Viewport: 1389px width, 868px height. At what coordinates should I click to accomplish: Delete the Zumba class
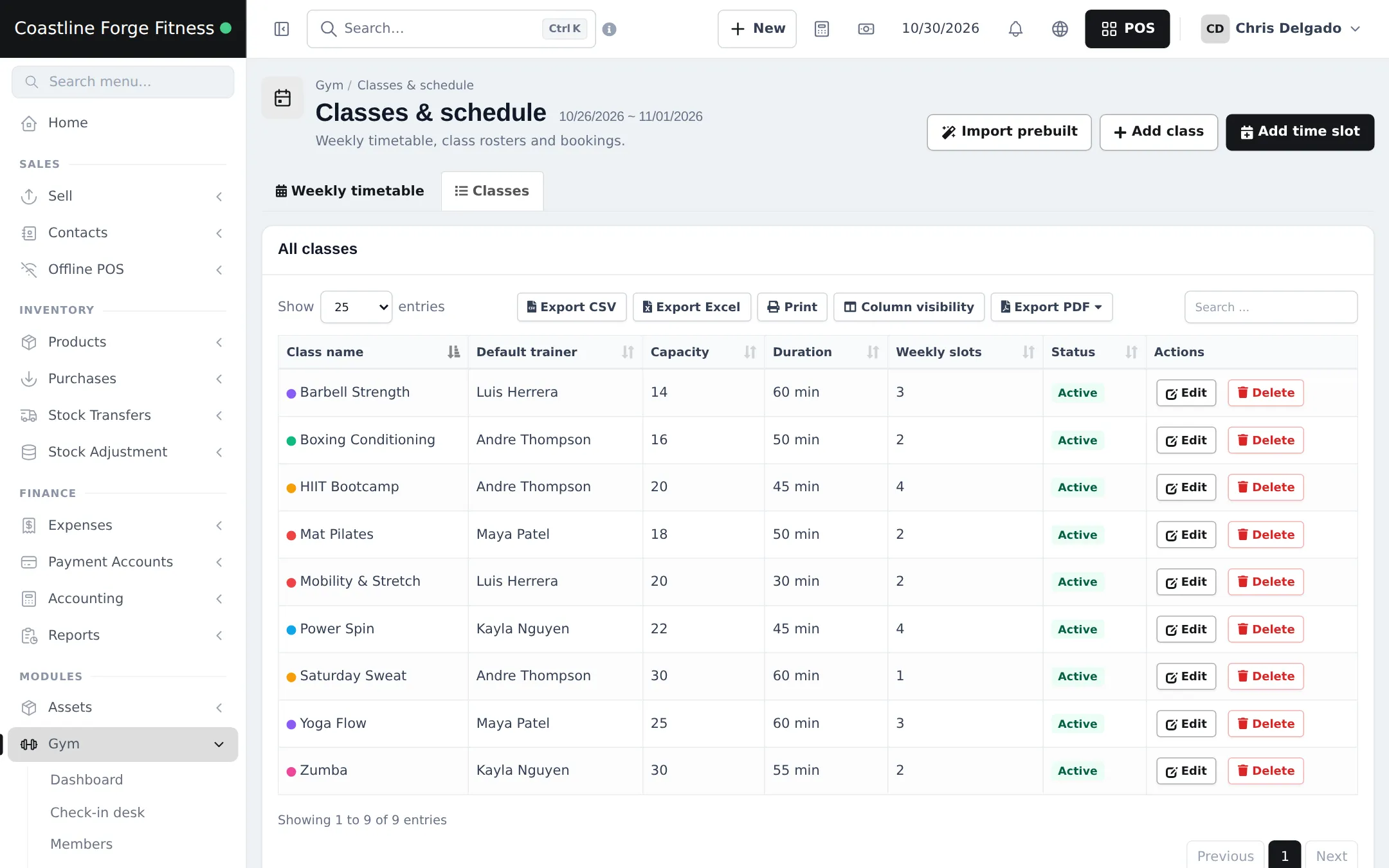(x=1266, y=771)
